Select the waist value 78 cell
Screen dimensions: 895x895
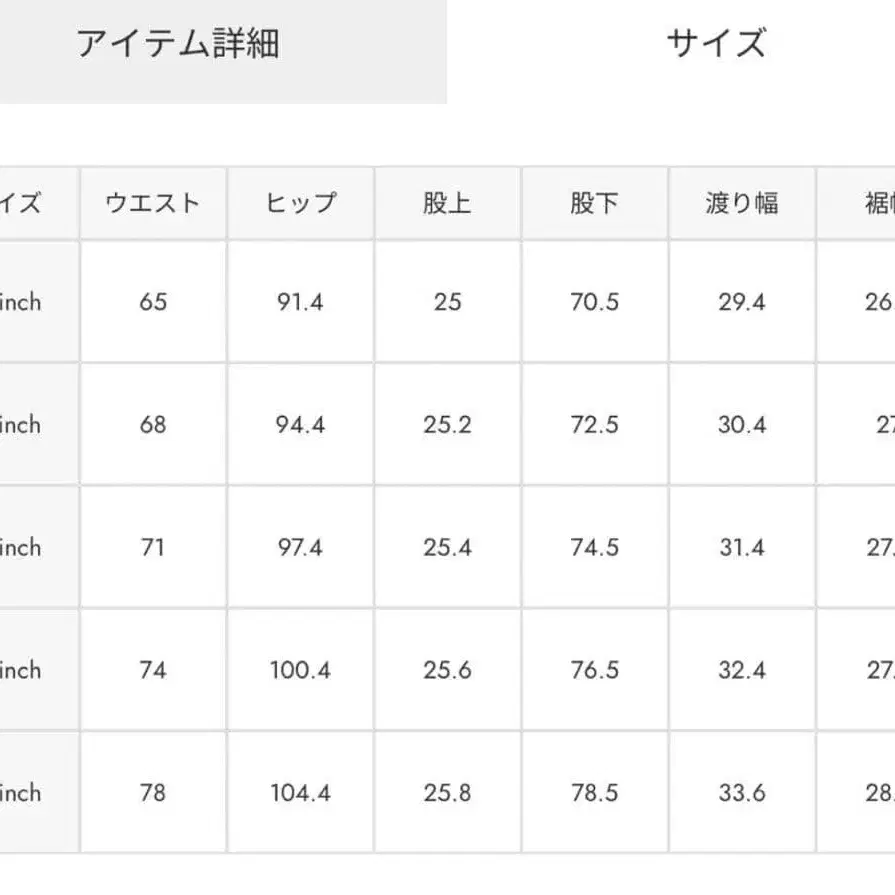coord(153,793)
